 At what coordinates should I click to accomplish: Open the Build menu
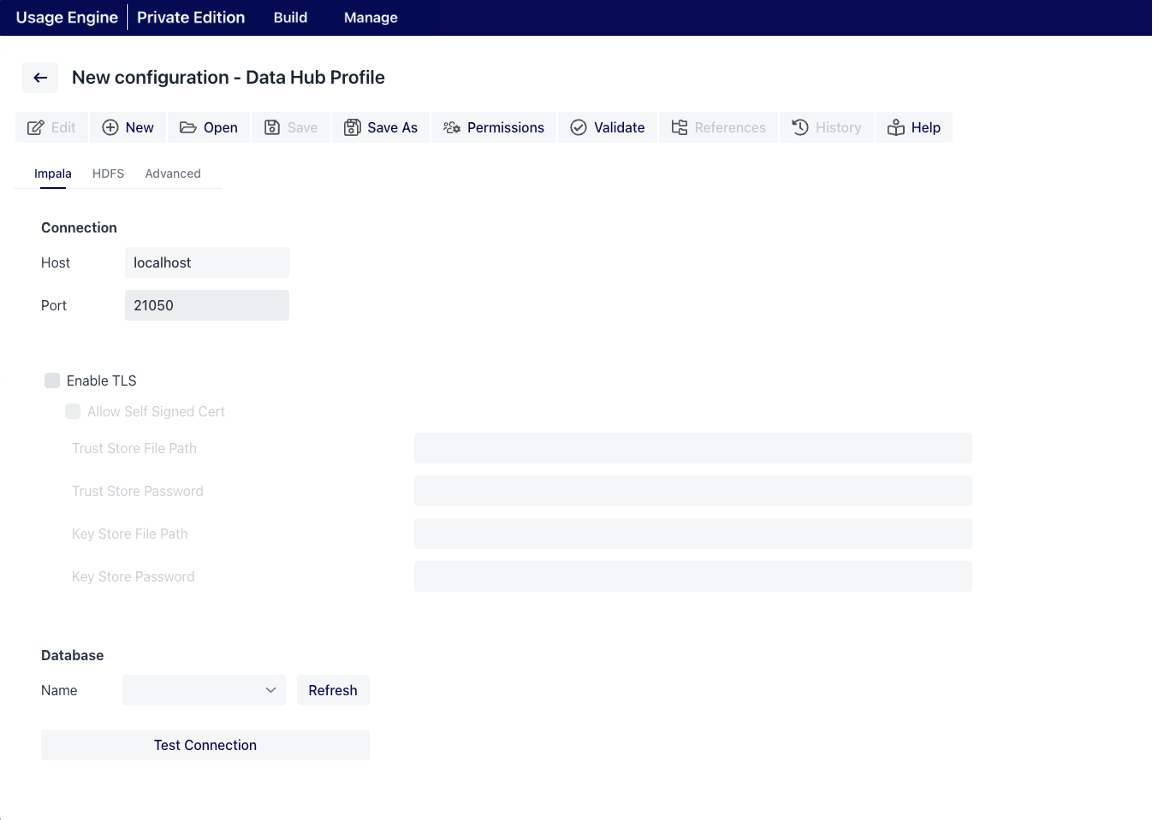click(x=290, y=18)
